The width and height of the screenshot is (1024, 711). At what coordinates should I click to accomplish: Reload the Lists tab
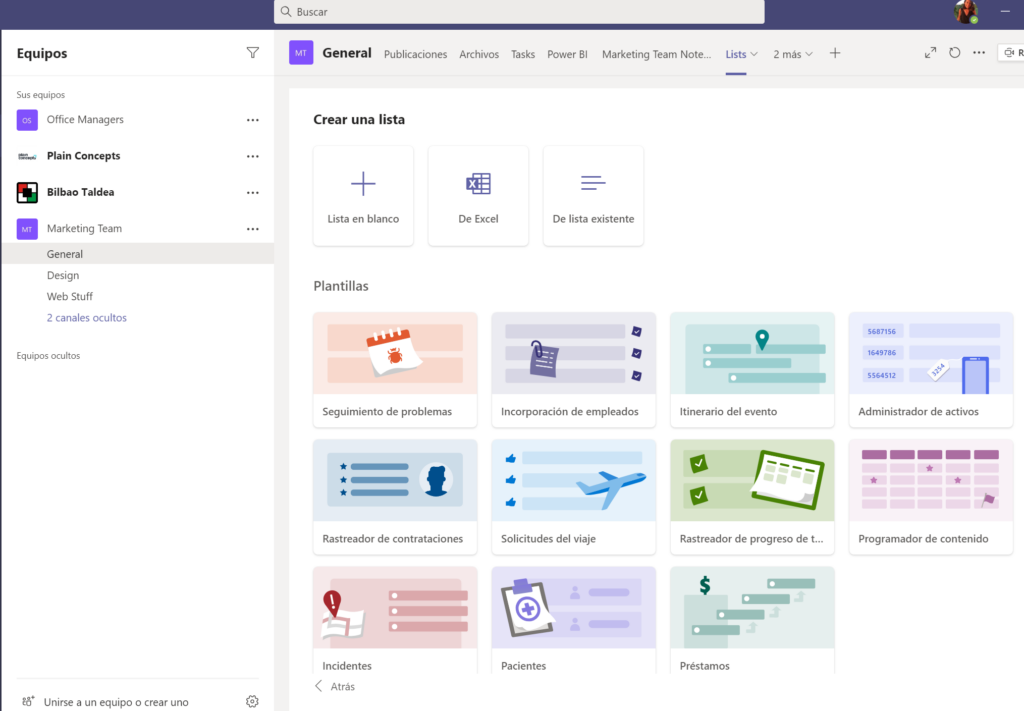[x=955, y=53]
